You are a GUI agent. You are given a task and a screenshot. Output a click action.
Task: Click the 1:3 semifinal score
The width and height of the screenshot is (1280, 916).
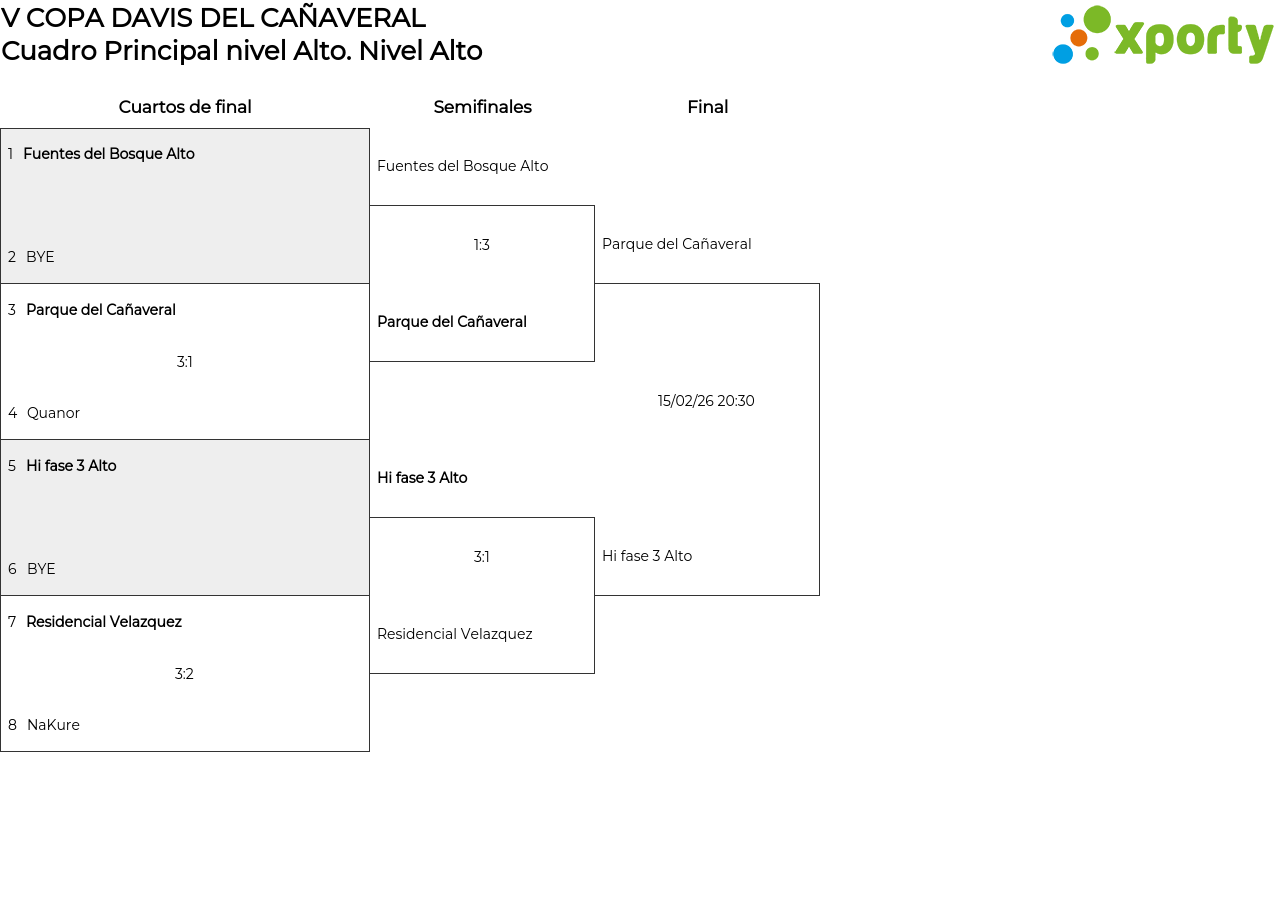482,245
